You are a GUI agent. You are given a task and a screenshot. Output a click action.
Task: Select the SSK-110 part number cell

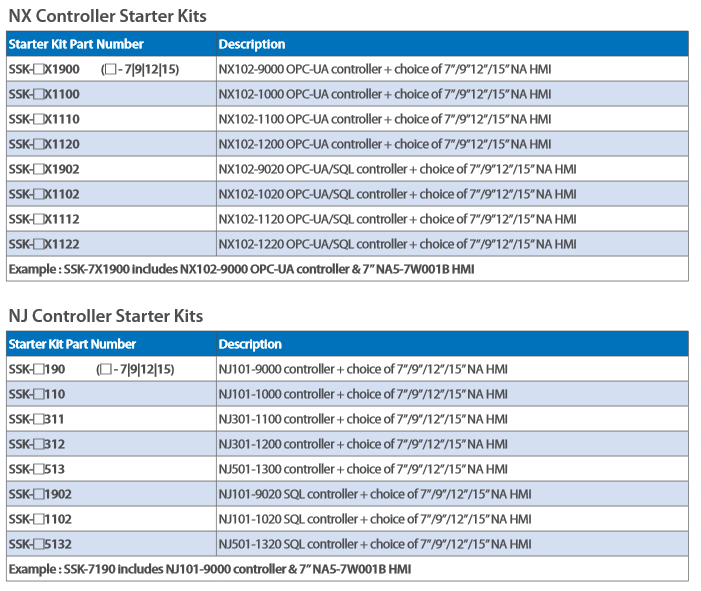click(x=111, y=394)
